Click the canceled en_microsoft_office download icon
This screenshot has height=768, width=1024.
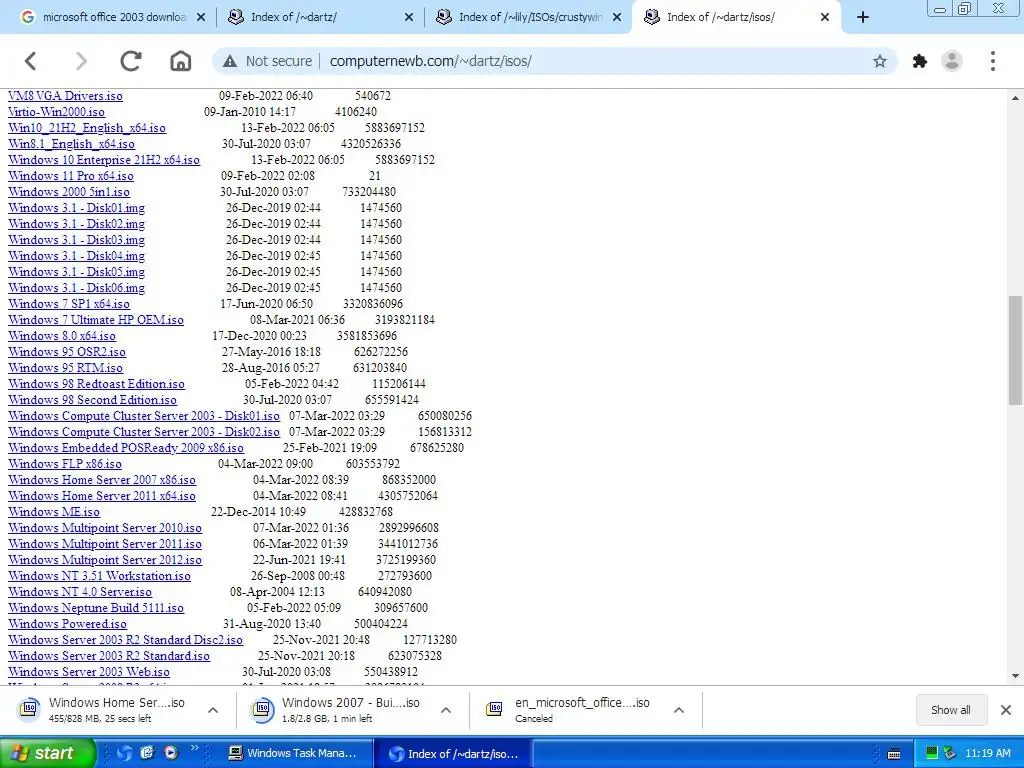(x=494, y=709)
